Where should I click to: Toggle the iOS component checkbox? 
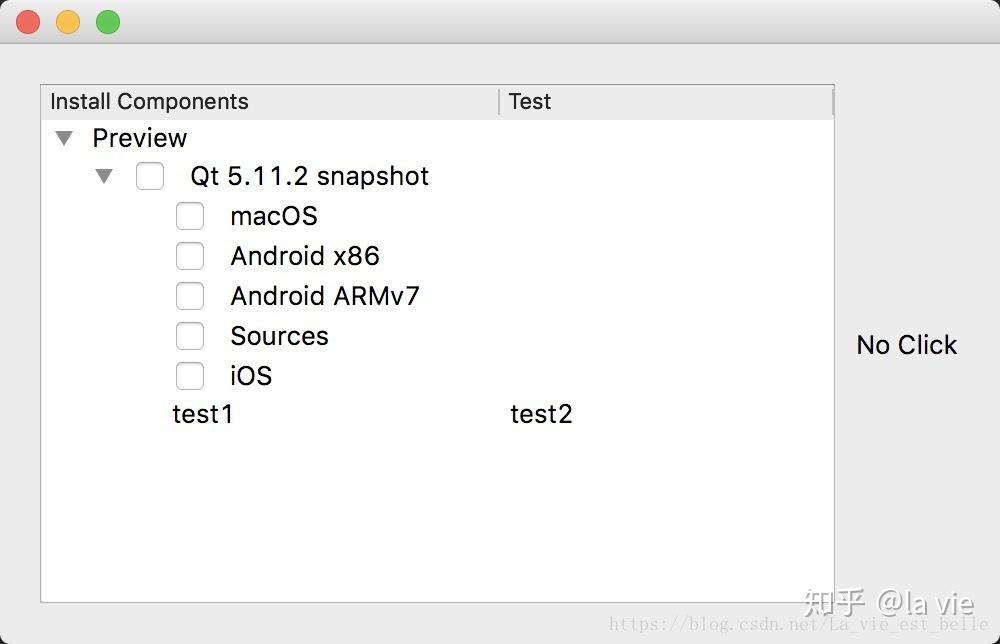point(190,376)
